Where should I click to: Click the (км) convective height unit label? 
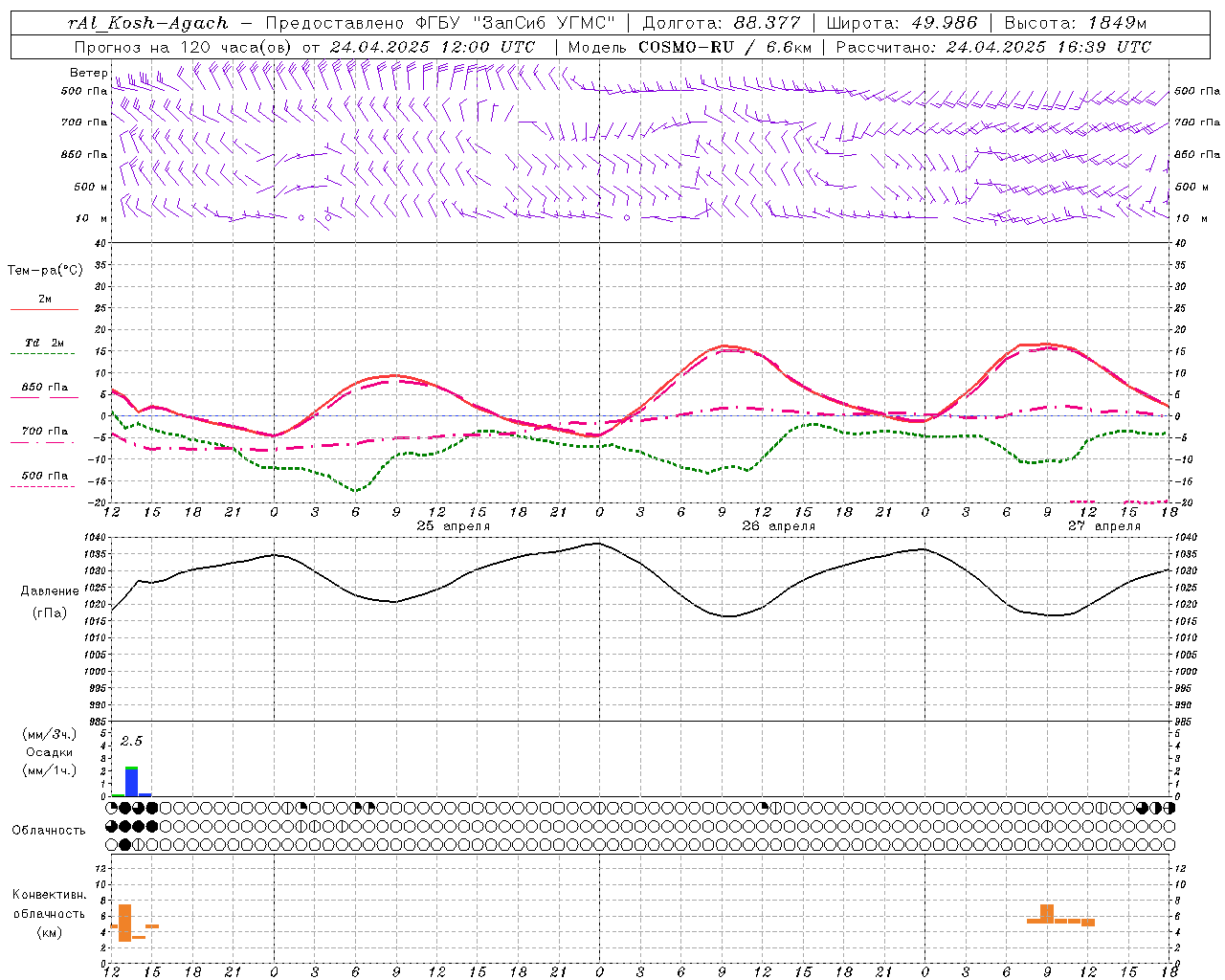[x=49, y=932]
